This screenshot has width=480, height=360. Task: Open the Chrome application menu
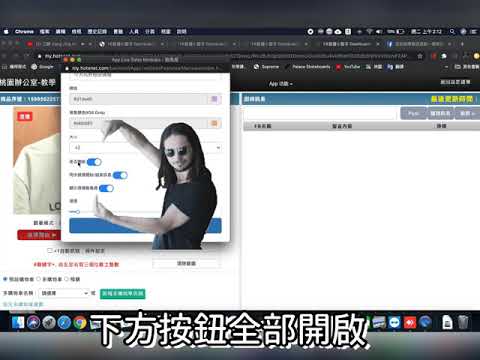click(24, 32)
